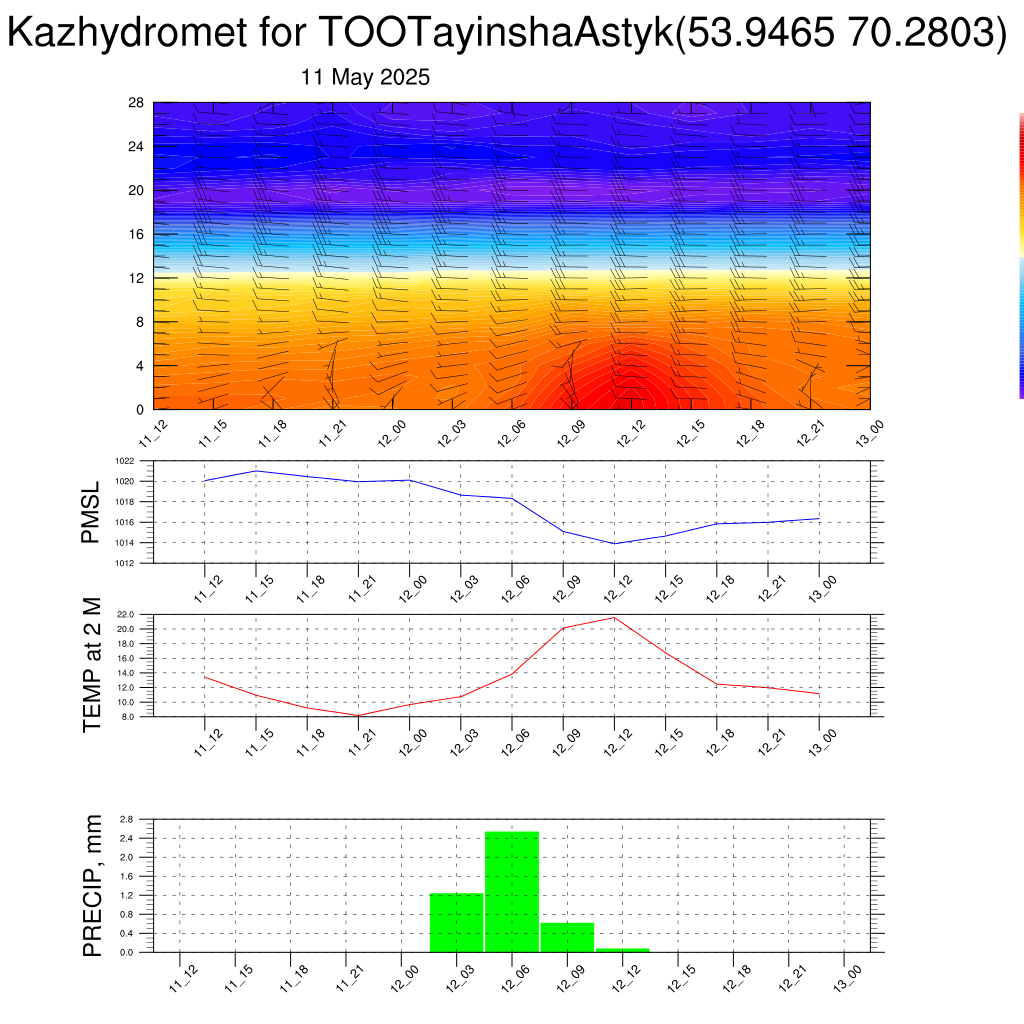
Task: Click the "1.6" precipitation tick label
Action: click(x=127, y=876)
